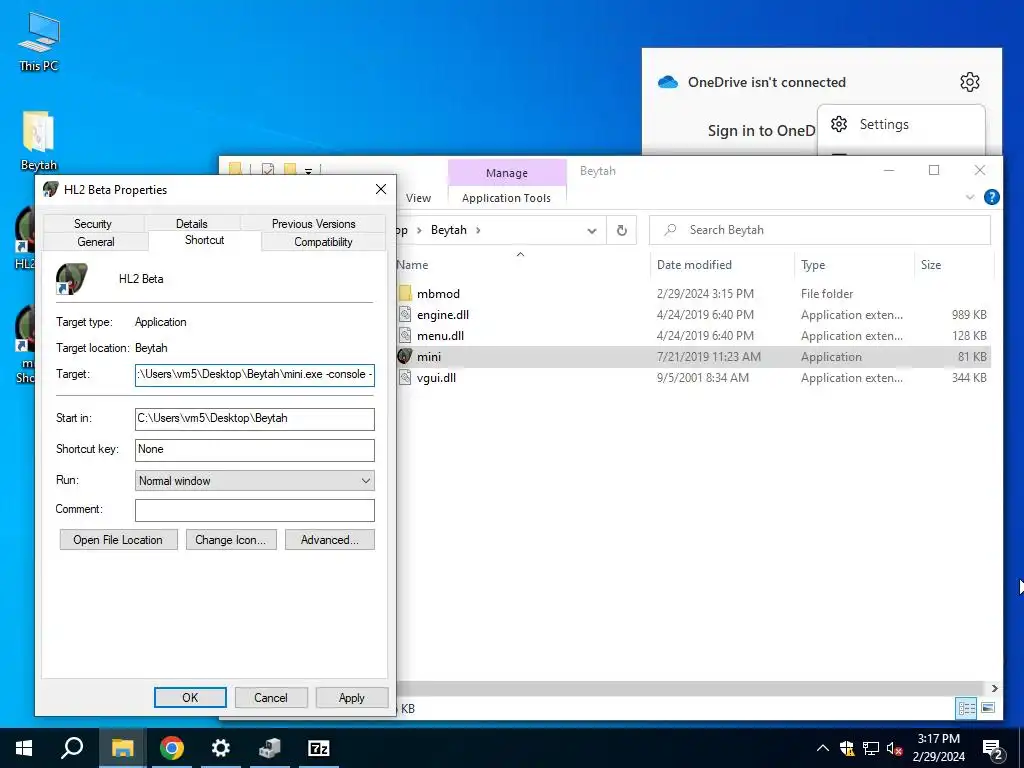
Task: Open the Settings gear on taskbar
Action: 221,748
